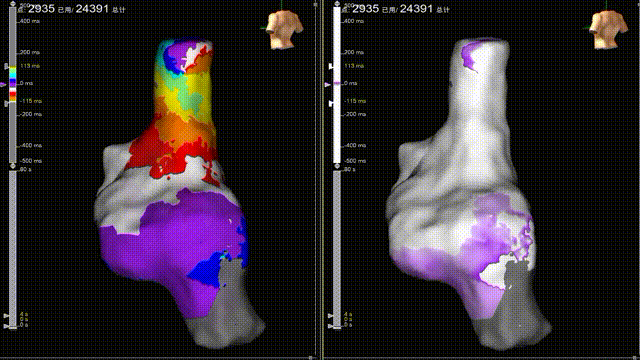Click the 4 s triangle marker on left time bar
The width and height of the screenshot is (640, 360).
6,316
